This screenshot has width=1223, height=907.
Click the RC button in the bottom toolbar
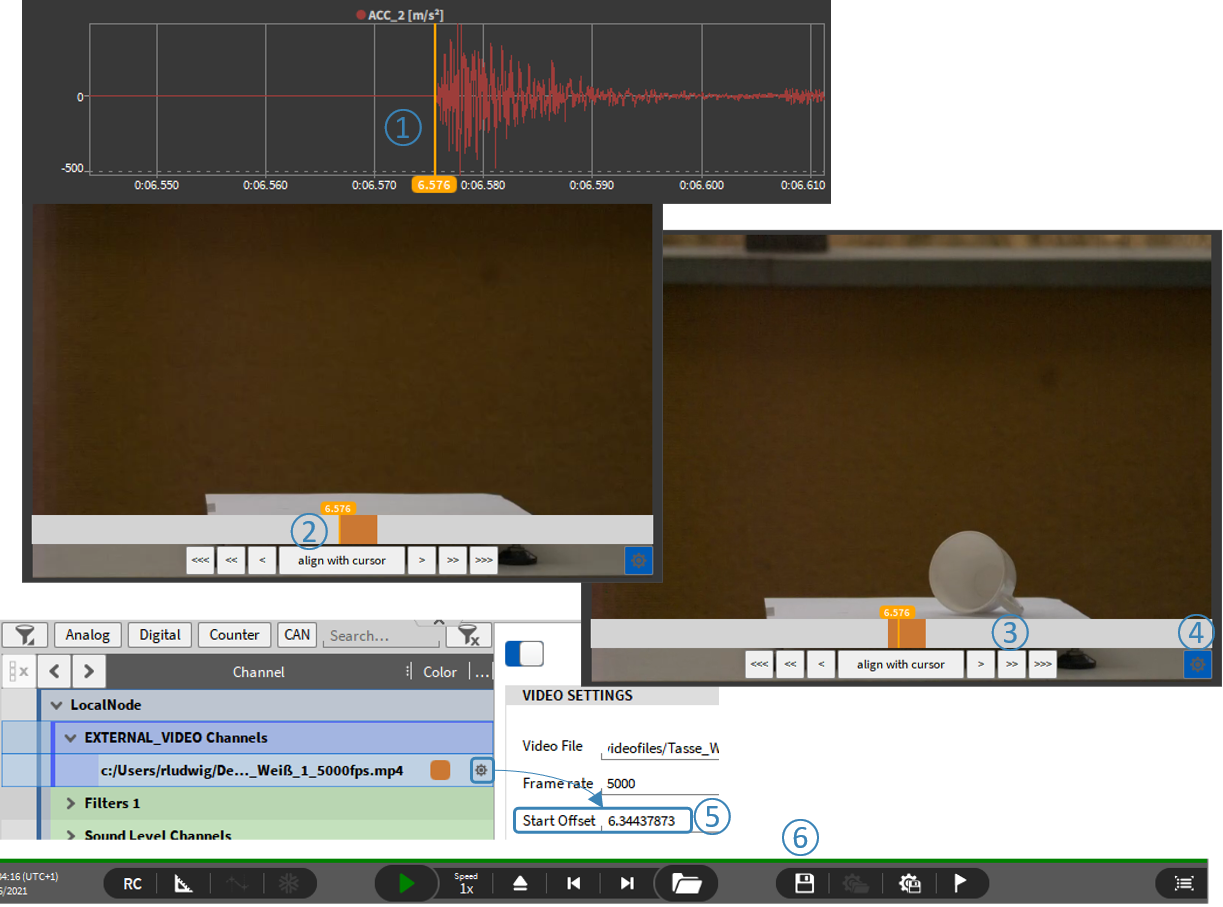pos(132,883)
